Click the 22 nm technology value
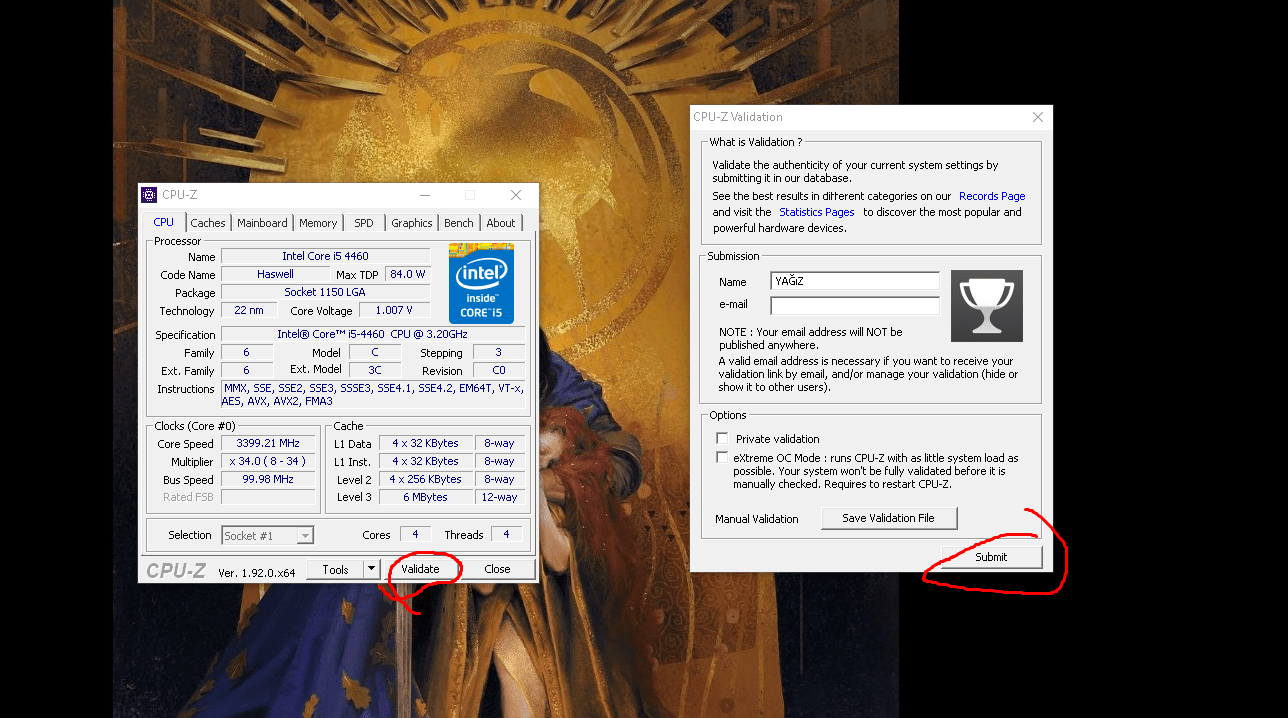Screen dimensions: 1288x718 249,310
